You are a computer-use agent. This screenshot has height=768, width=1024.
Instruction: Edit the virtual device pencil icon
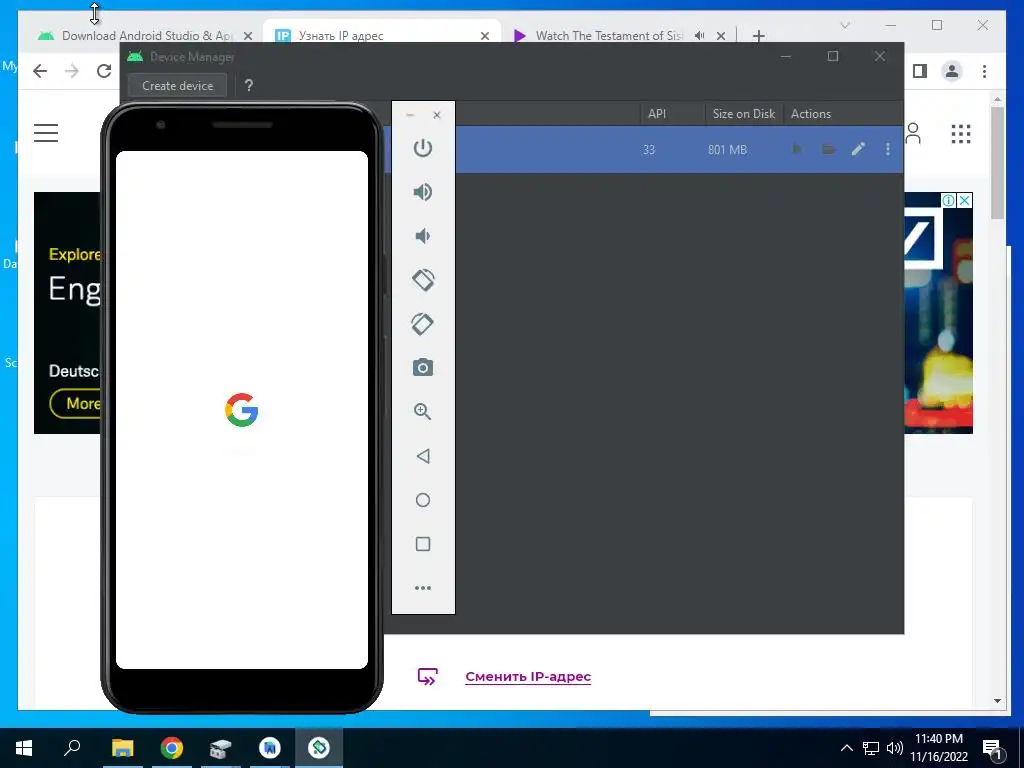tap(858, 149)
